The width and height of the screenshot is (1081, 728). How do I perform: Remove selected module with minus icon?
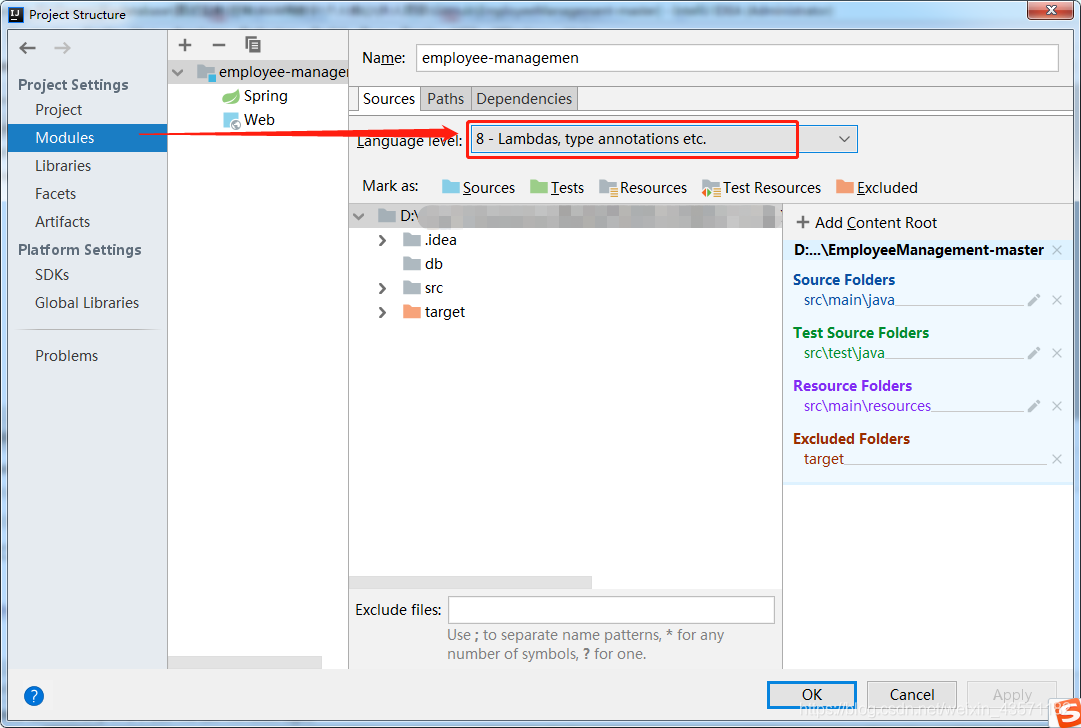click(219, 46)
